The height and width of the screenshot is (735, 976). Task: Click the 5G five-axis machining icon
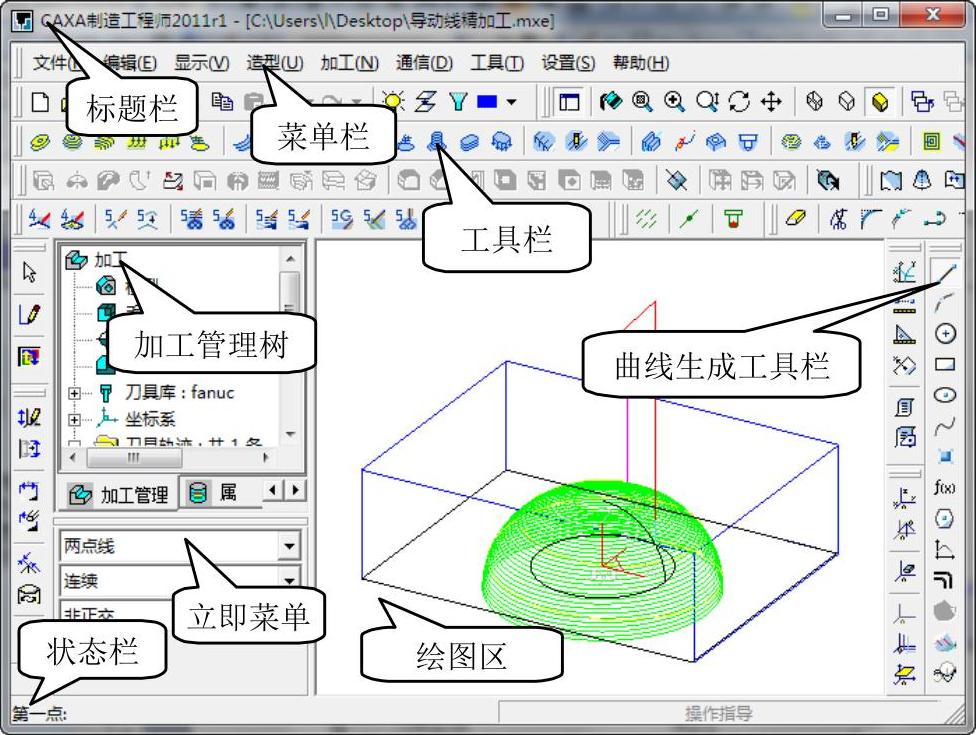click(341, 218)
